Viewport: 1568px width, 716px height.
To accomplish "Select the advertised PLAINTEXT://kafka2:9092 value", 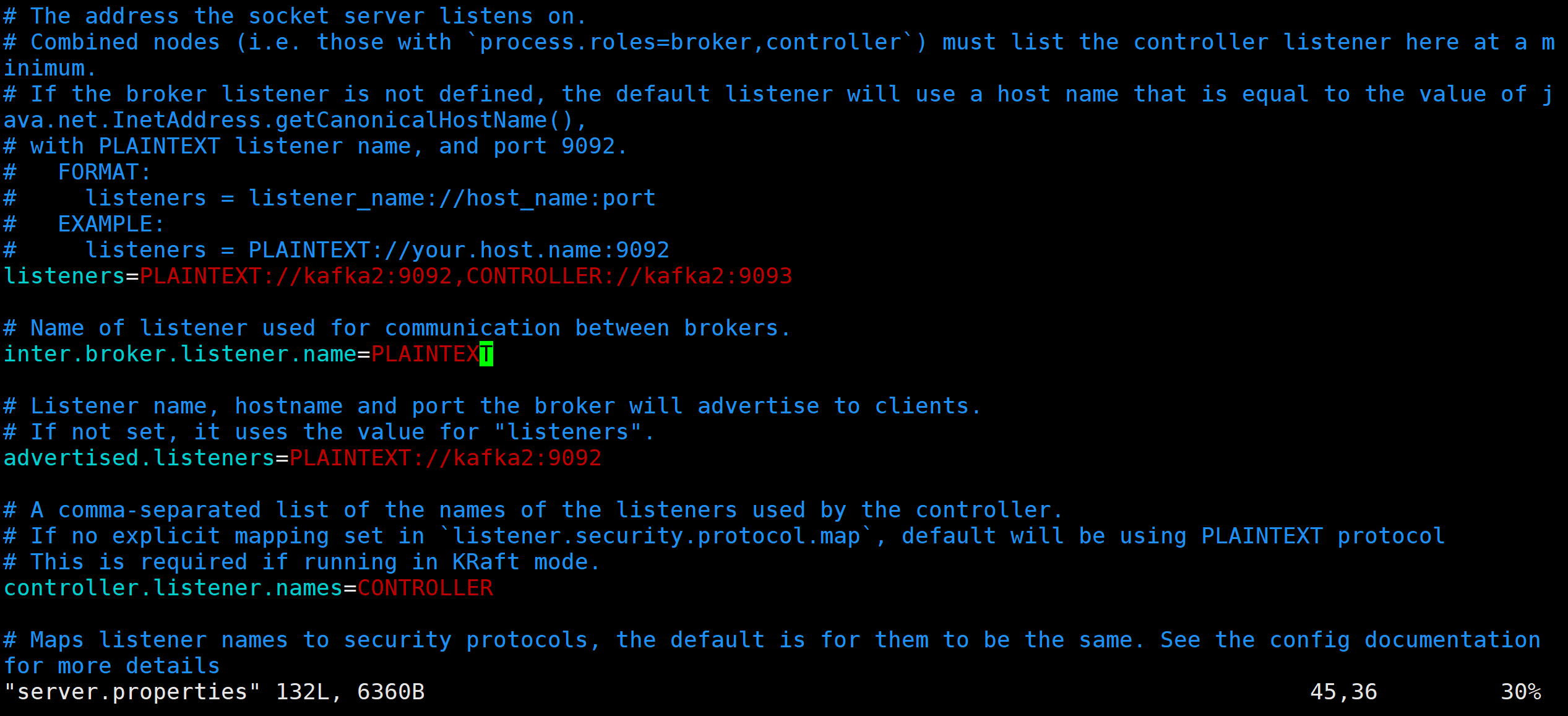I will click(x=446, y=458).
